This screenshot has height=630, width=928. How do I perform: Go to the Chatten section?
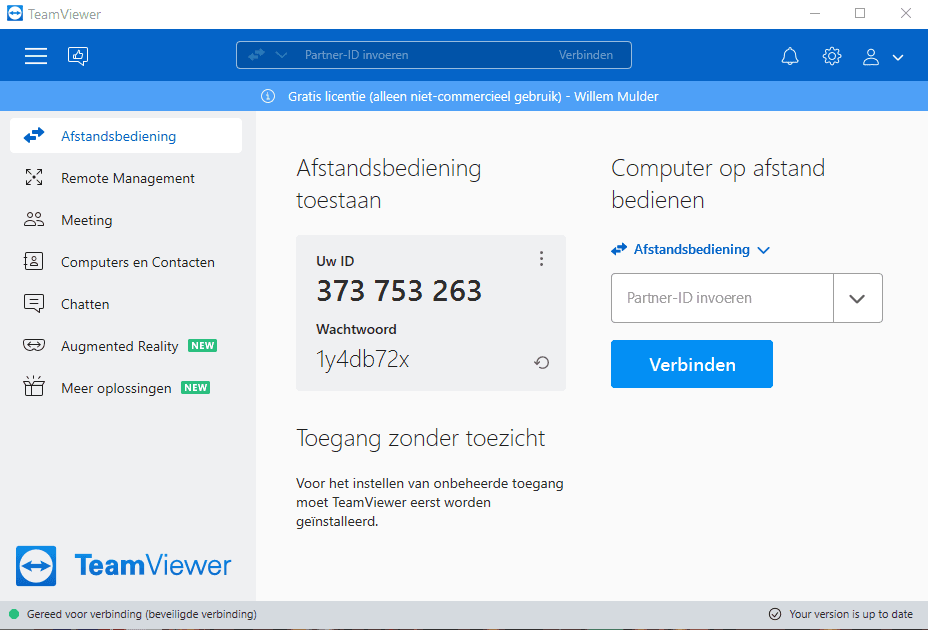[126, 304]
